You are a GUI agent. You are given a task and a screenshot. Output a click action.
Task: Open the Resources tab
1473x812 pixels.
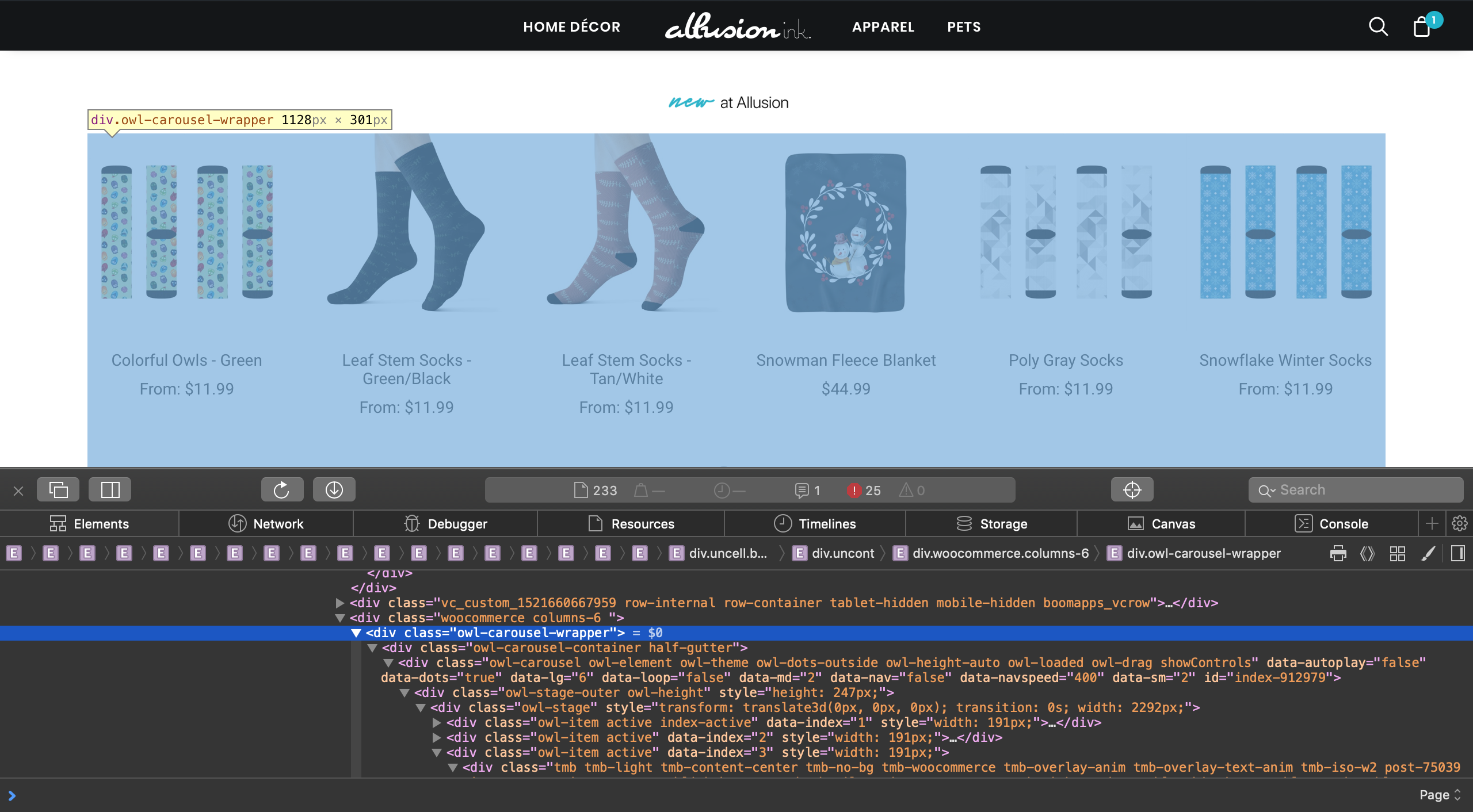click(x=631, y=523)
